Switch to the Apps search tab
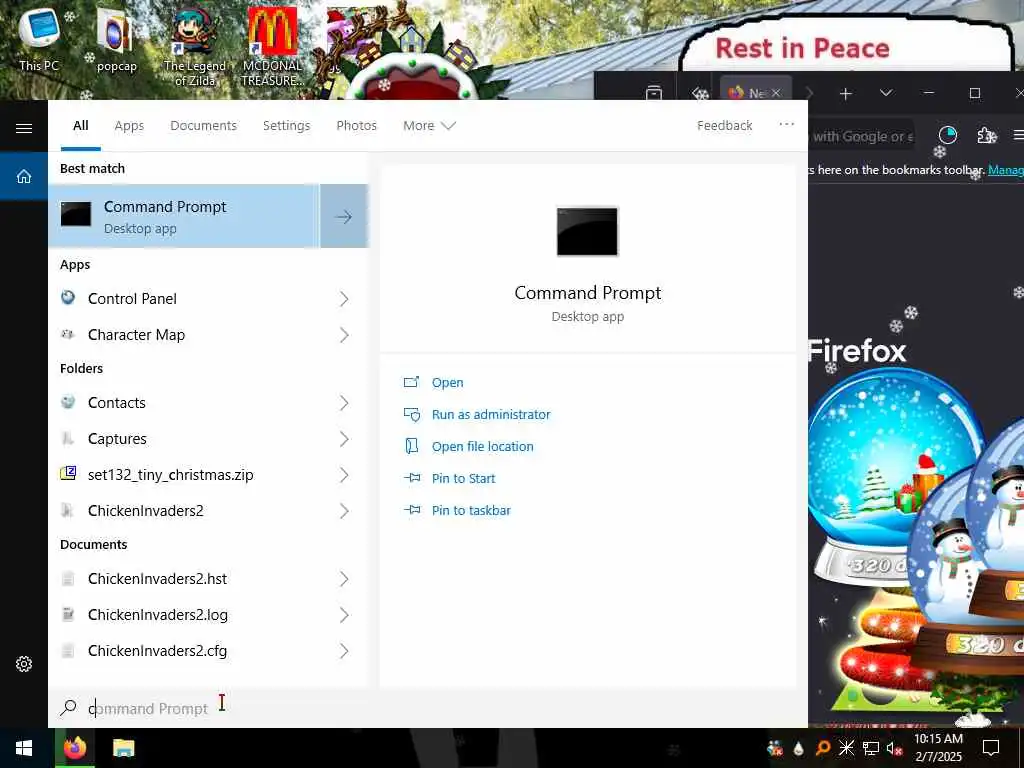The height and width of the screenshot is (768, 1024). (129, 125)
